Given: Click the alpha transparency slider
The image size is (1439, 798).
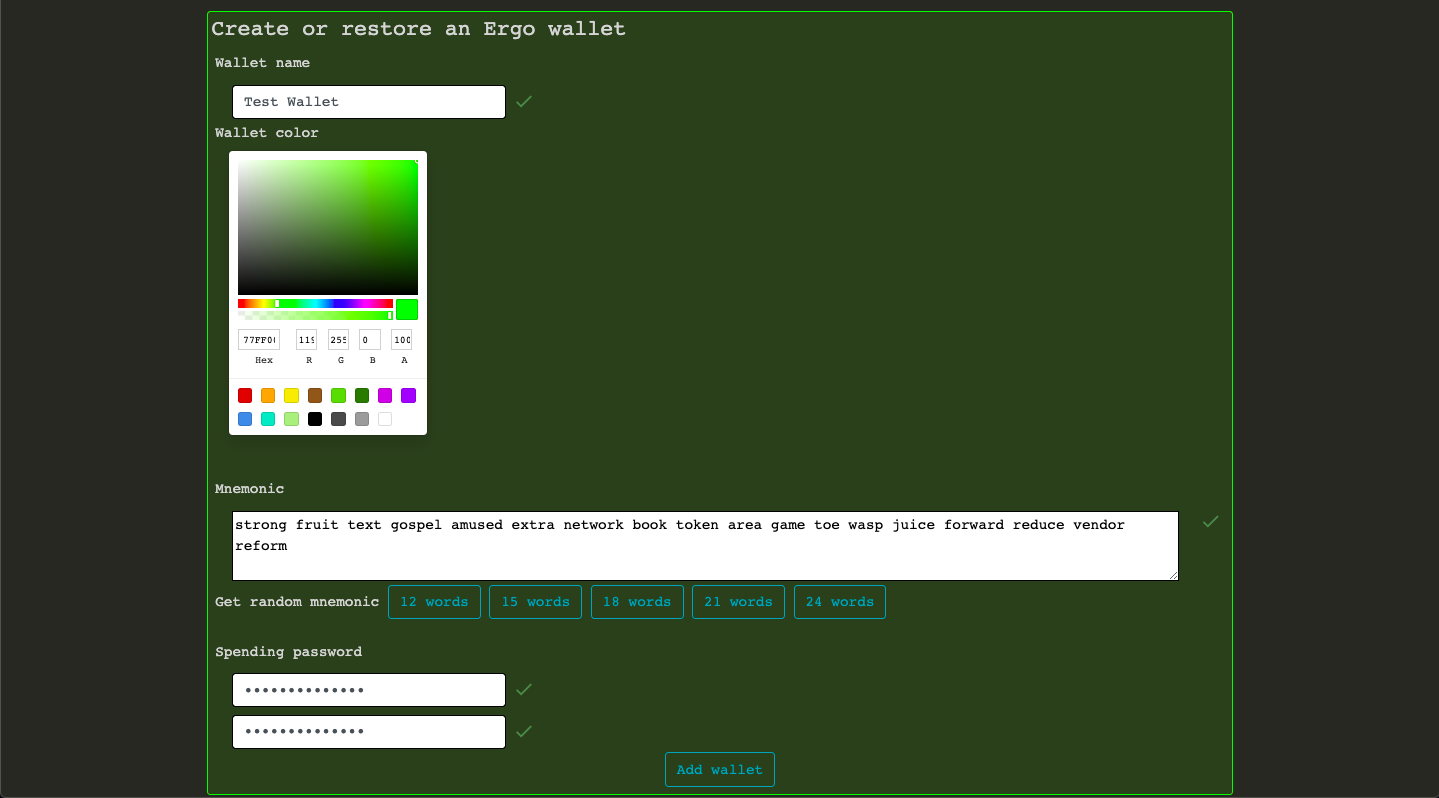Looking at the screenshot, I should point(315,315).
